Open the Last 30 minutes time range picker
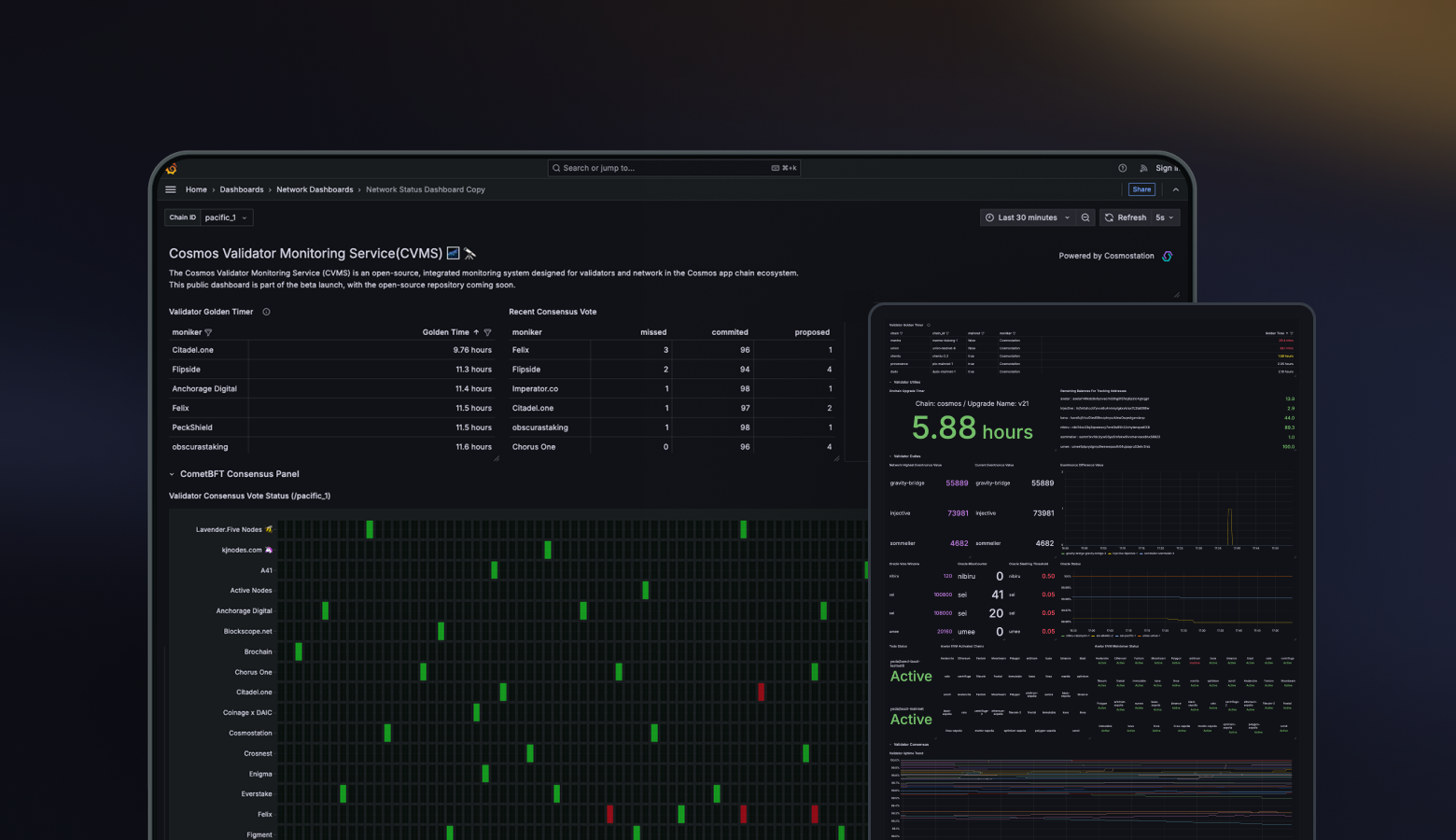The height and width of the screenshot is (840, 1456). [1026, 217]
